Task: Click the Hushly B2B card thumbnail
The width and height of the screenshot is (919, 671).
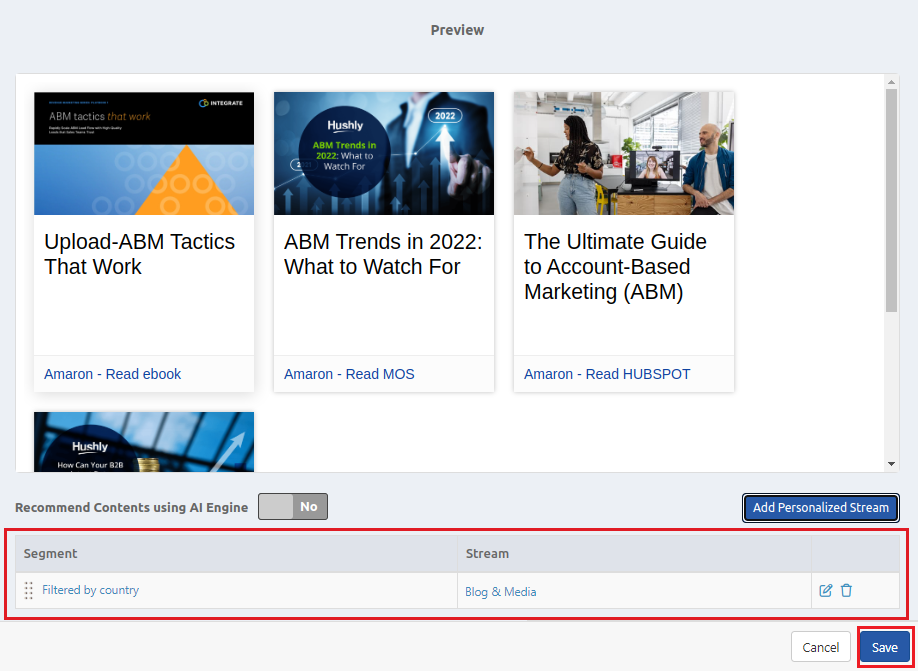Action: coord(144,442)
